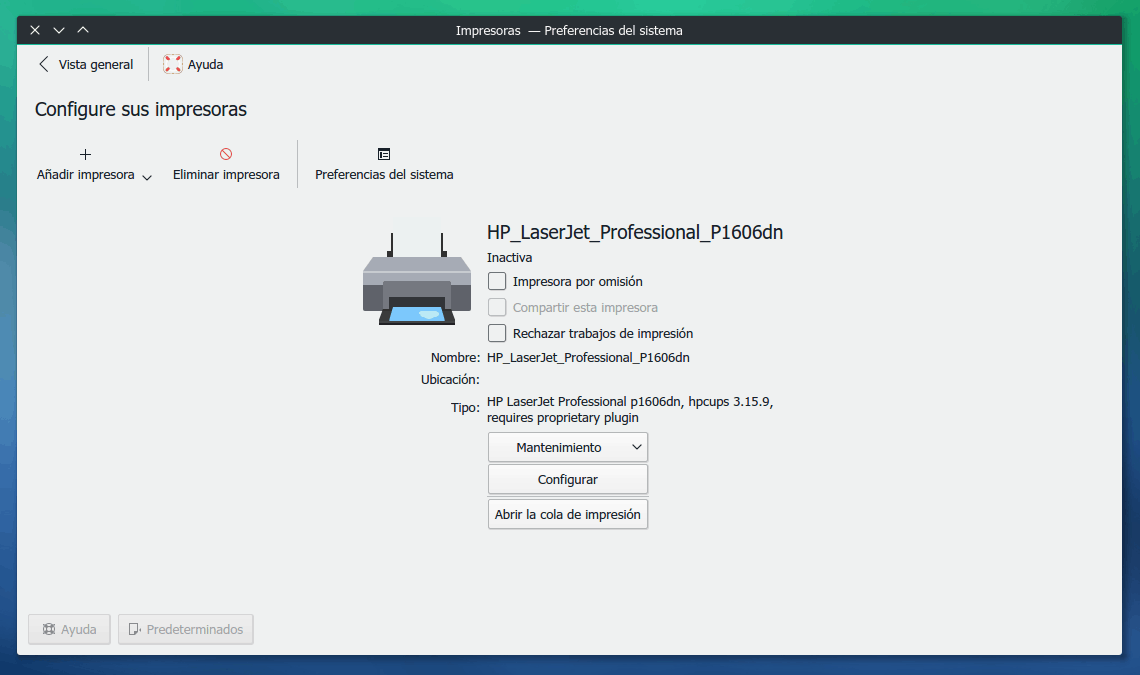Click the red Ayuda lifesaver icon
1140x675 pixels.
pyautogui.click(x=172, y=63)
